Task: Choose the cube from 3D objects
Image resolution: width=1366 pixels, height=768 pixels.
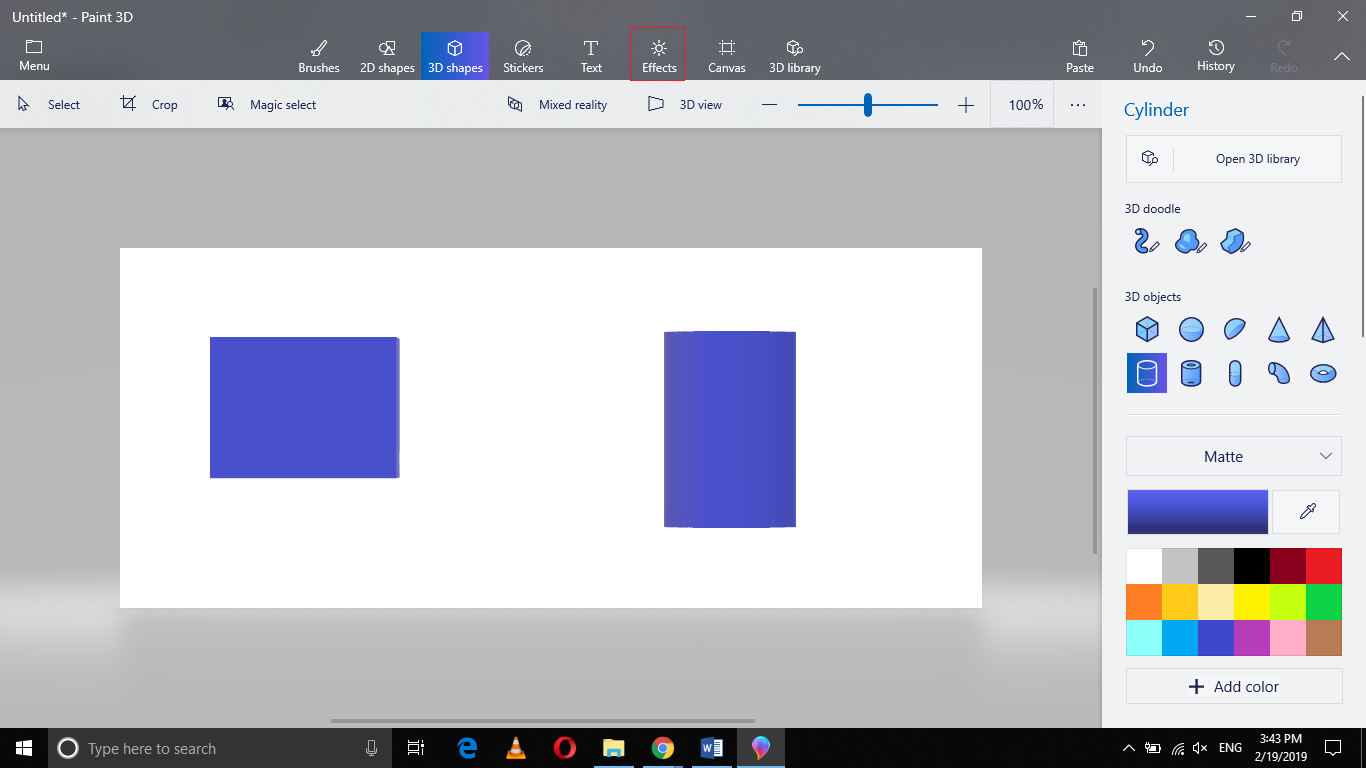Action: (1146, 329)
